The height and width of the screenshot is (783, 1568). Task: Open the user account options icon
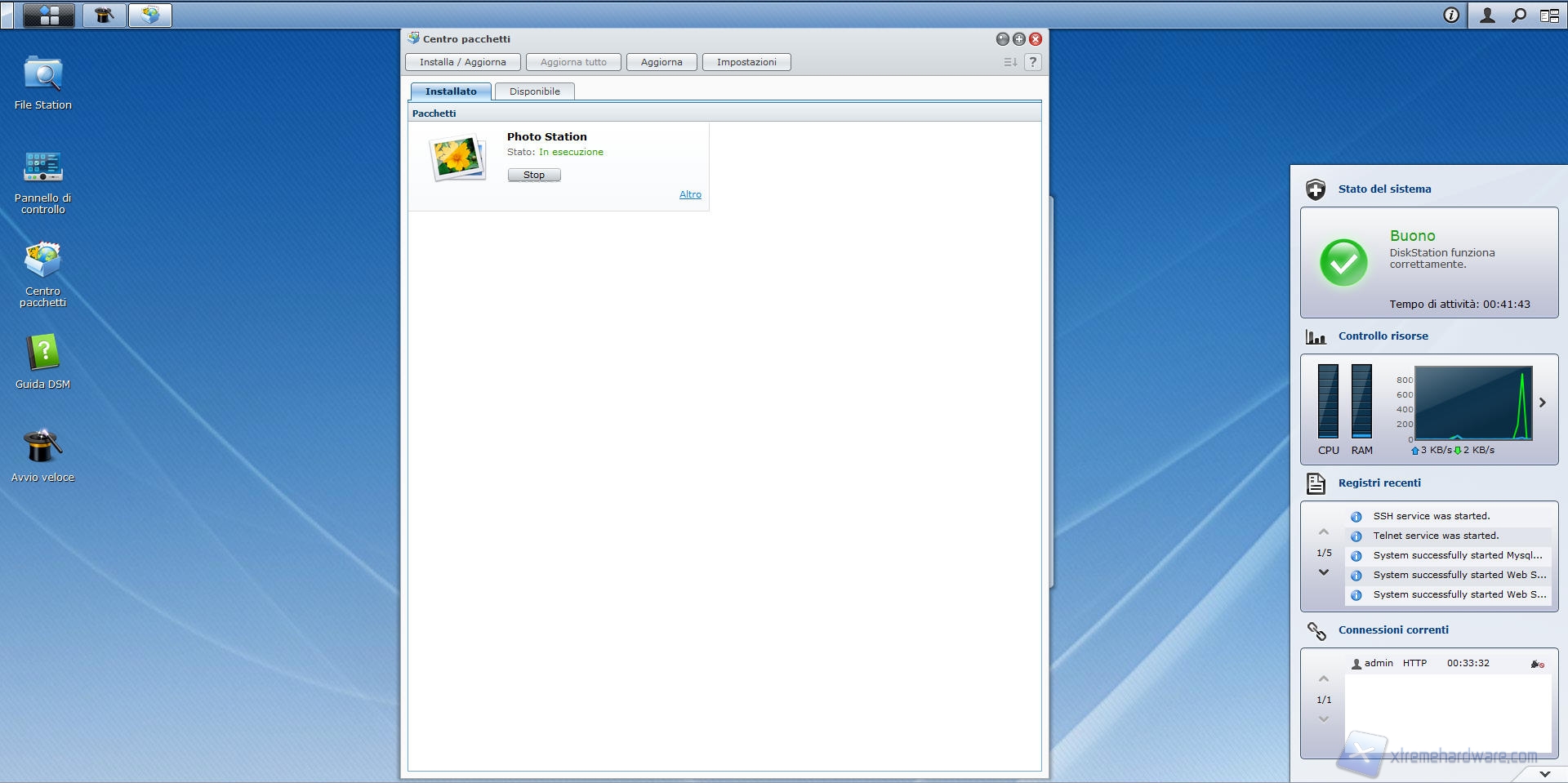1487,15
